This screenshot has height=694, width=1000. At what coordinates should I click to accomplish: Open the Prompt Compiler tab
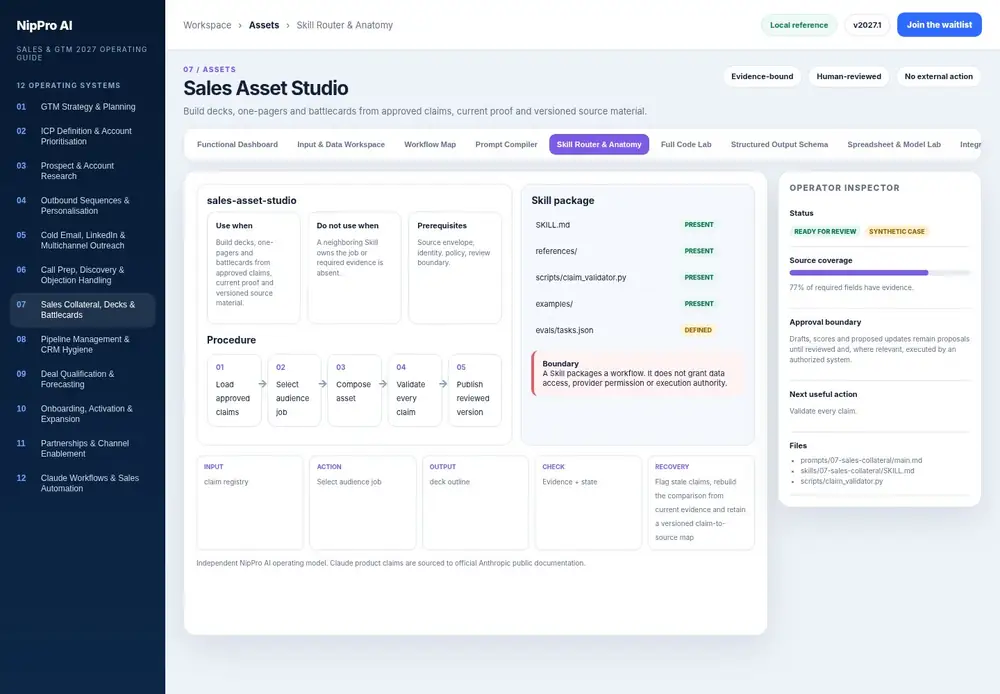tap(506, 145)
